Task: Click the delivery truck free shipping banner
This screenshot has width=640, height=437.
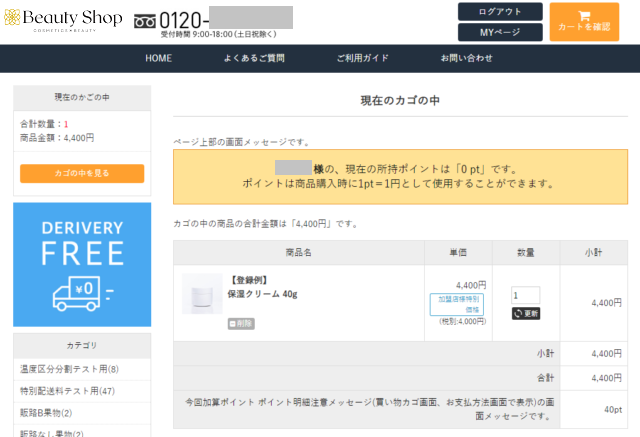Action: [82, 264]
